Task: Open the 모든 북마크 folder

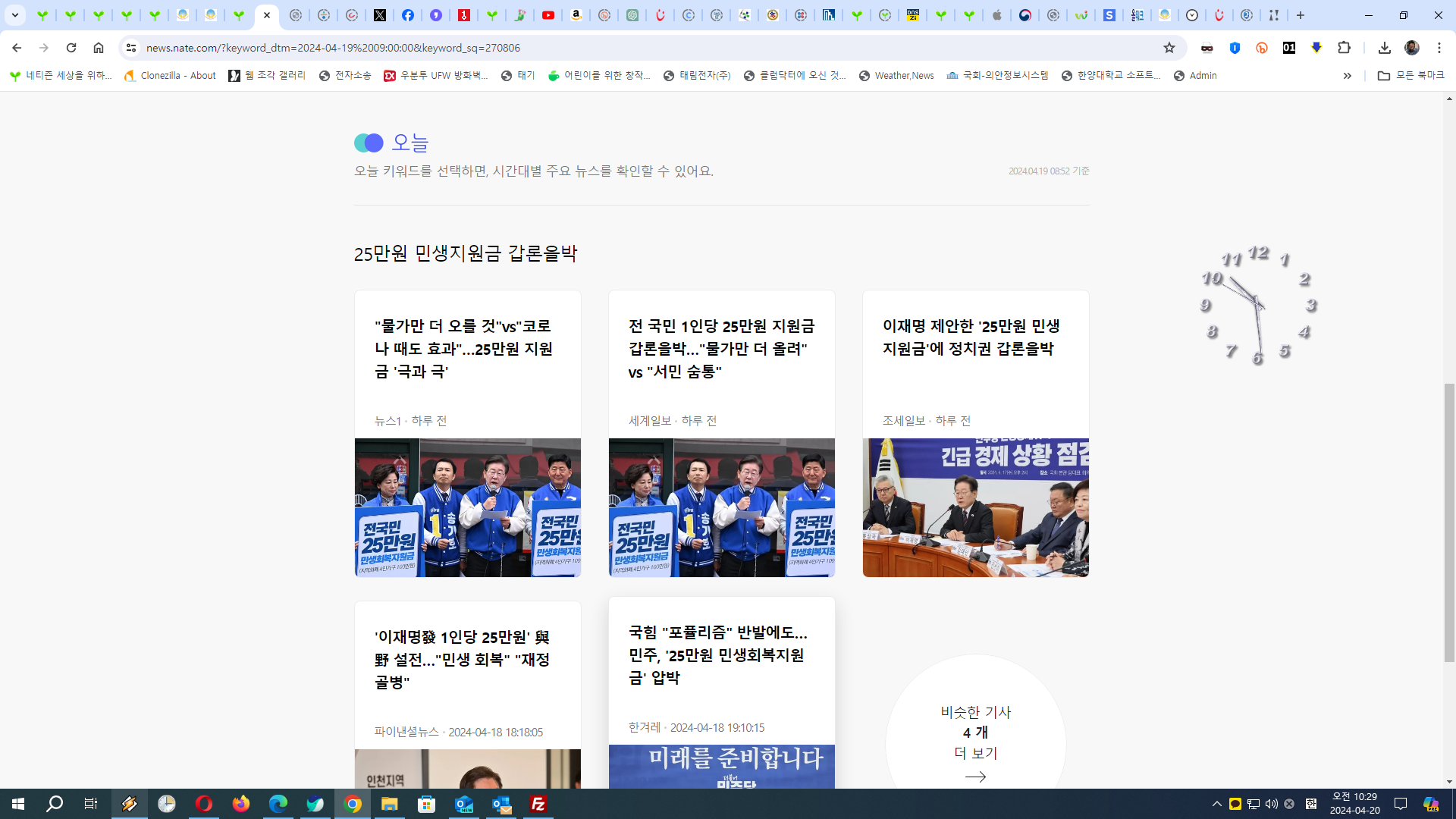Action: tap(1410, 76)
